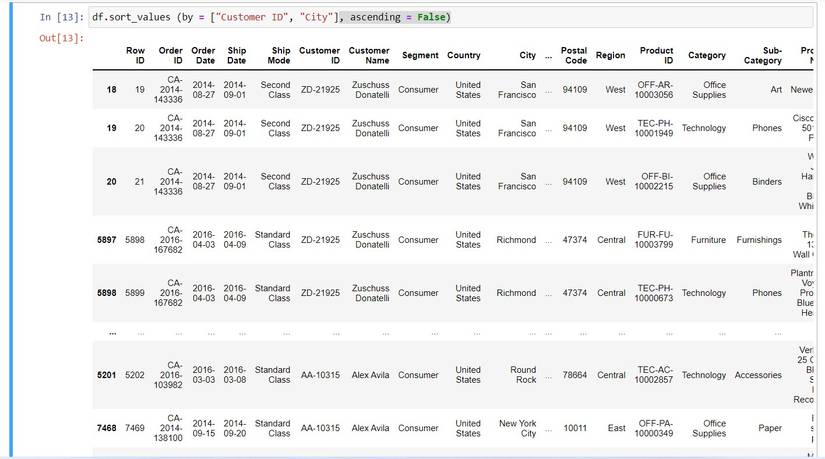
Task: Click Customer ID AA-10315 in row 7468
Action: tap(320, 428)
